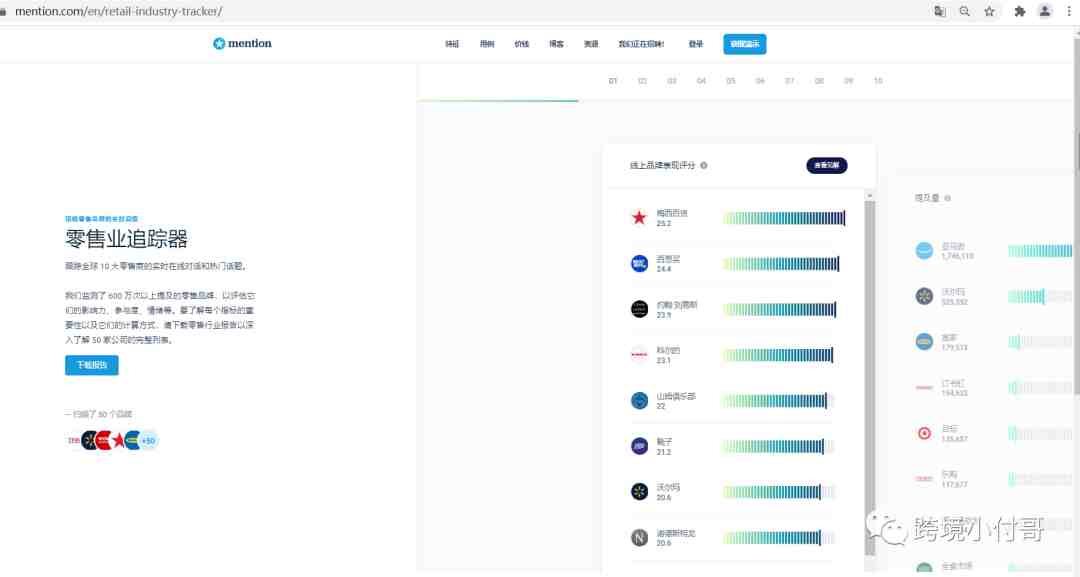Jump to section tab 01

[x=613, y=81]
